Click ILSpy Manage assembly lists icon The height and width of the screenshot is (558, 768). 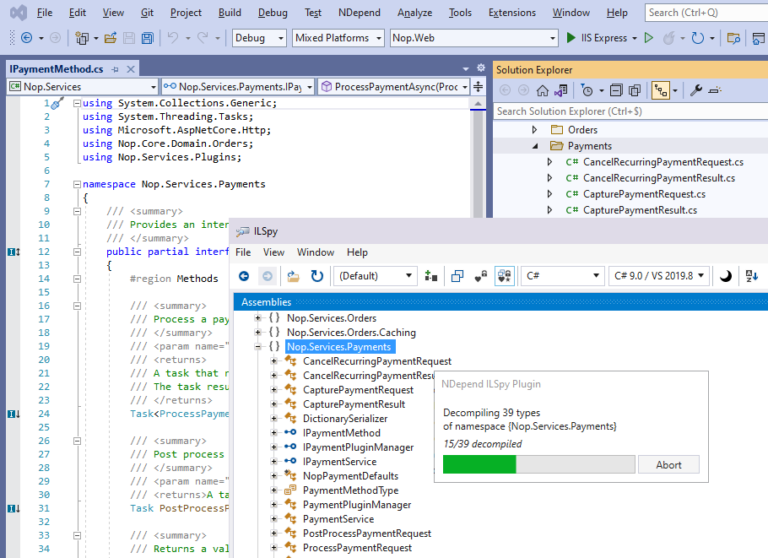(431, 276)
